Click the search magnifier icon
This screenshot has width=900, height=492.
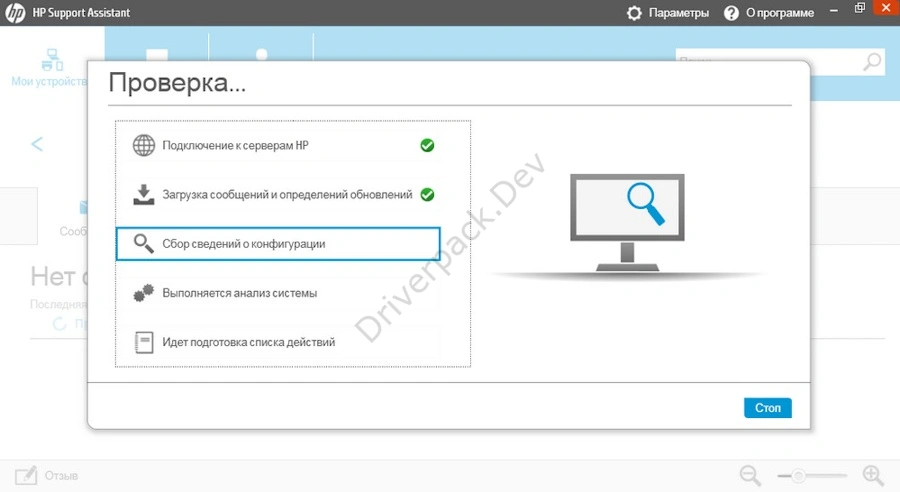coord(872,61)
